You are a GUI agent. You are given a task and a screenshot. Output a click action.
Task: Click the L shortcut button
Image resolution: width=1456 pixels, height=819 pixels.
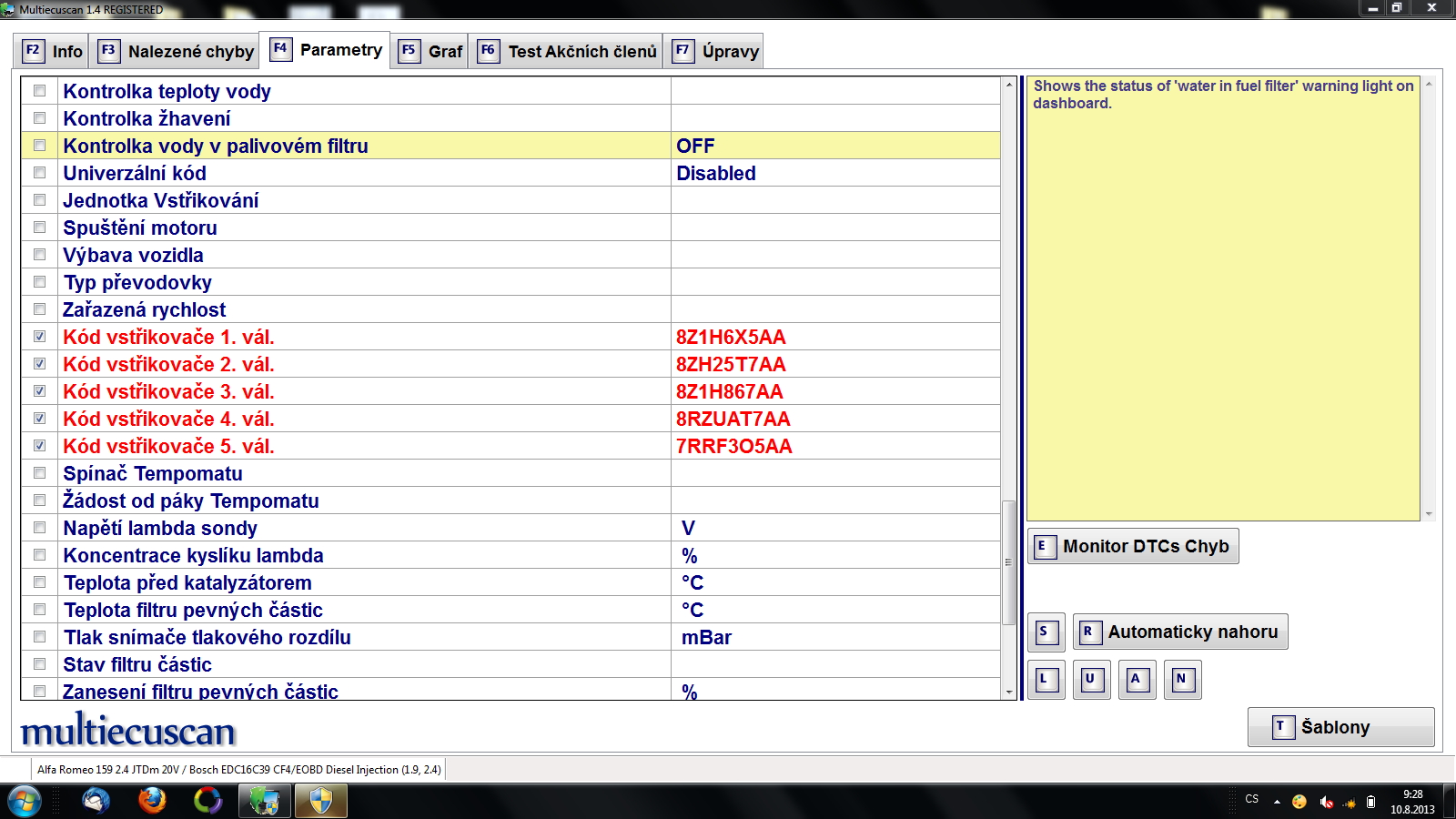[1046, 680]
